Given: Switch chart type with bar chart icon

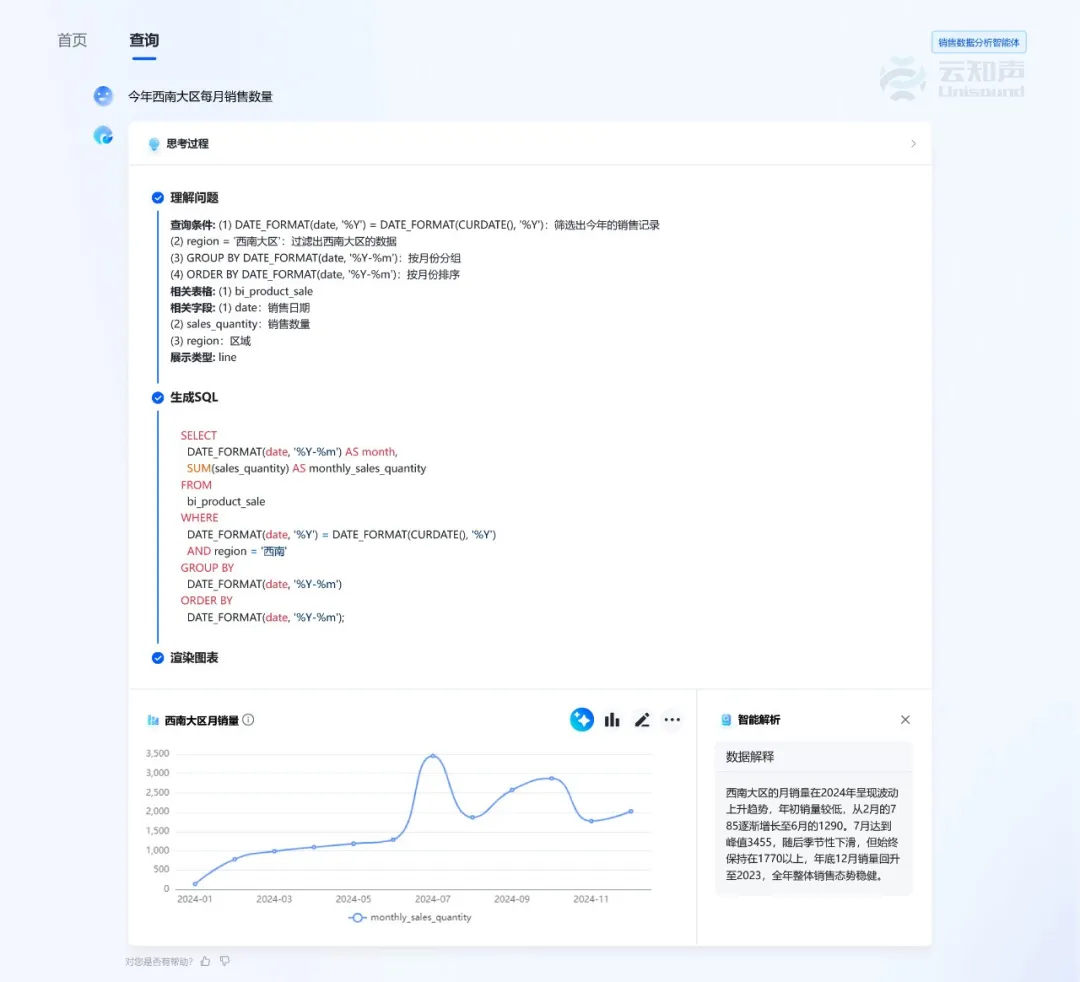Looking at the screenshot, I should click(612, 720).
